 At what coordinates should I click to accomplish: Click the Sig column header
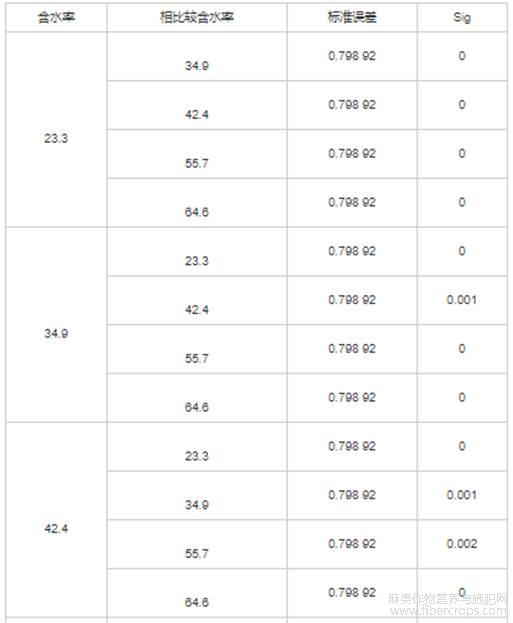[x=462, y=17]
